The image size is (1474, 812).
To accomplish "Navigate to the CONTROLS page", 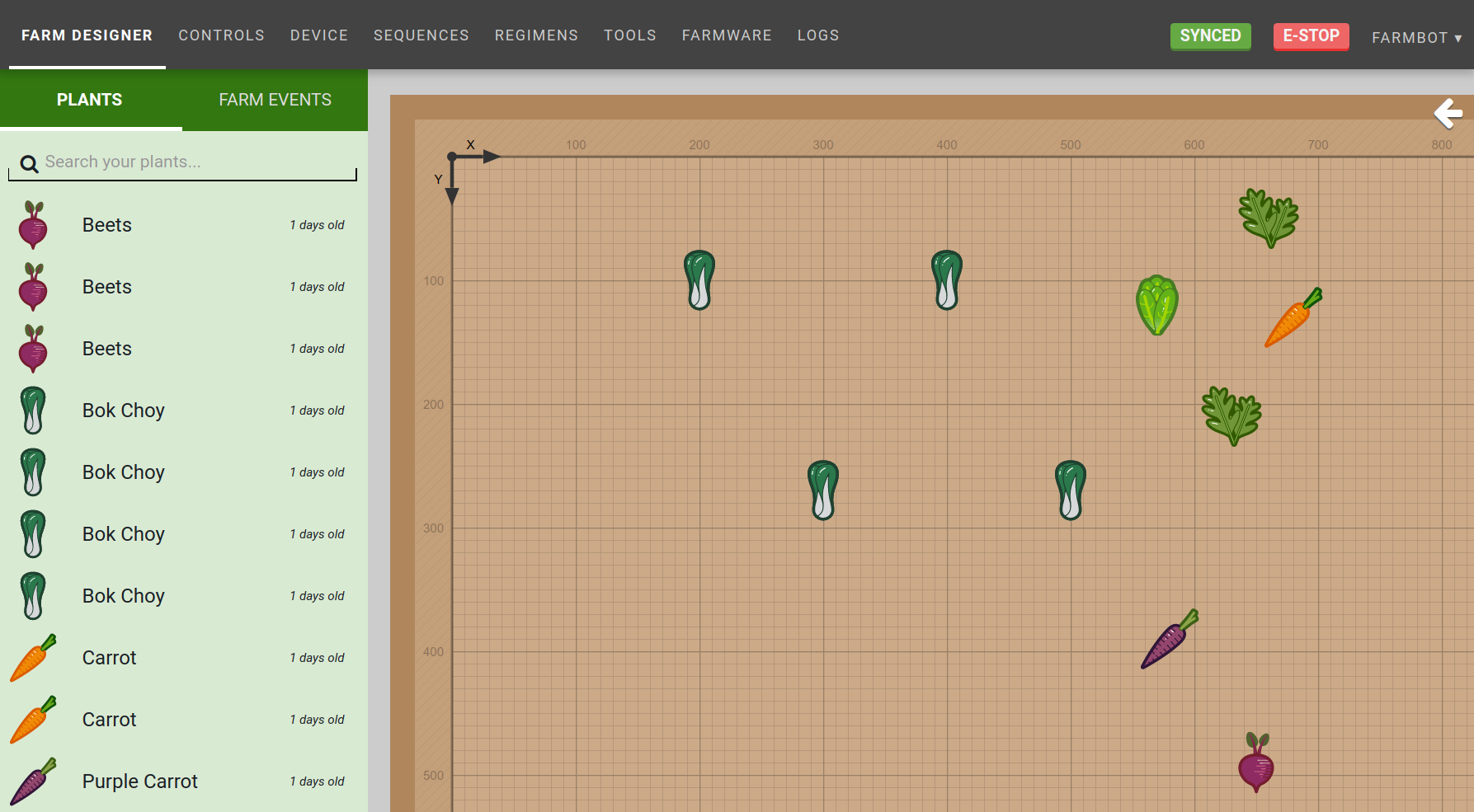I will click(x=221, y=35).
